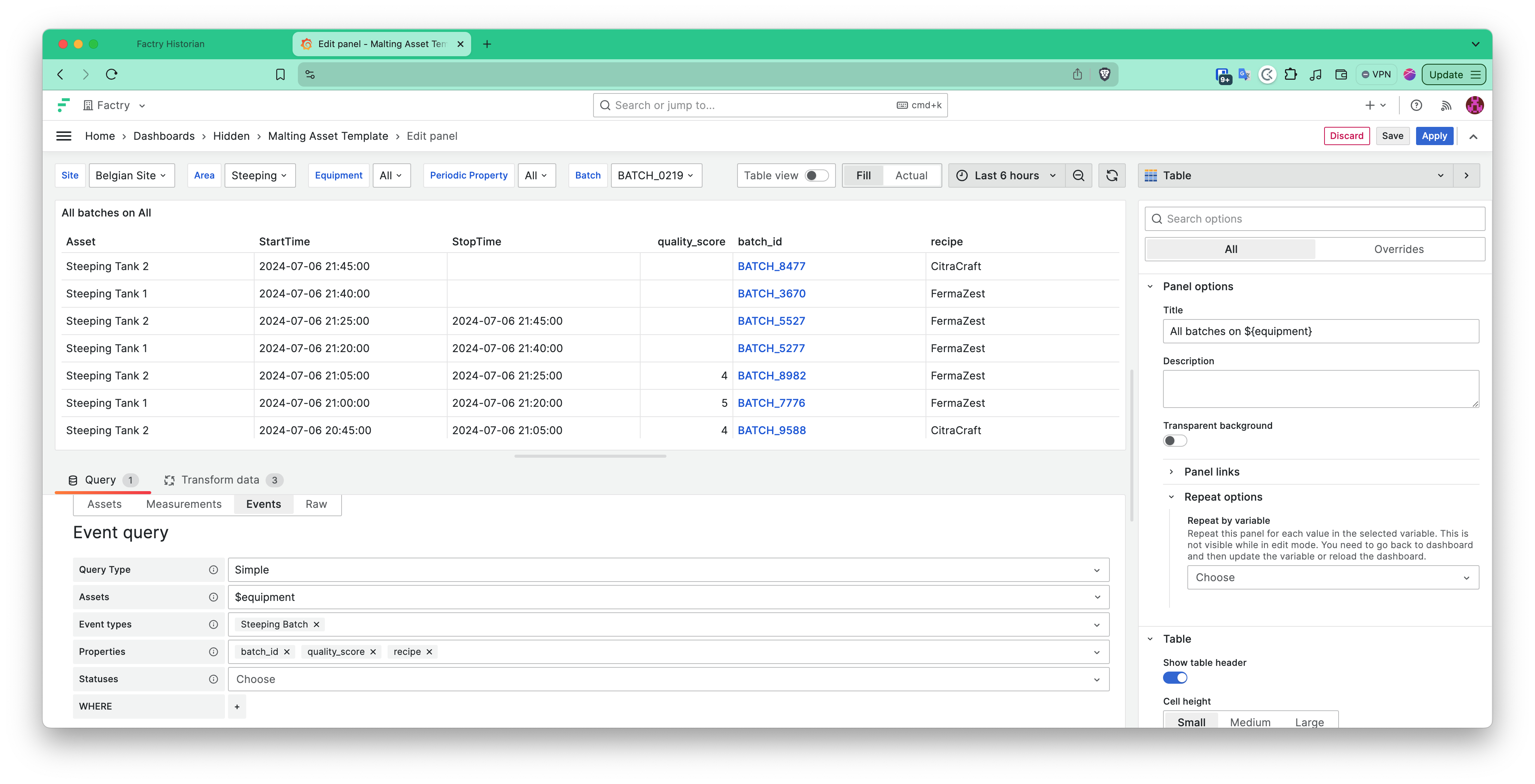Open the Area Steeping dropdown

[x=260, y=175]
